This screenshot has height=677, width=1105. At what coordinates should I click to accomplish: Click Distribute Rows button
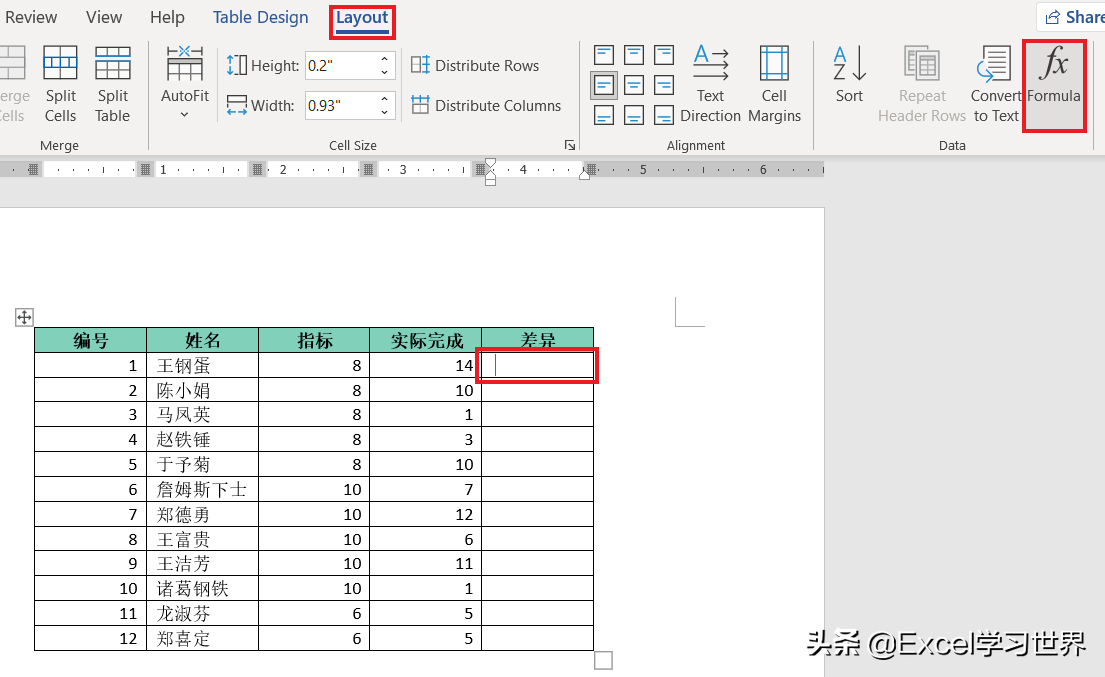coord(475,66)
